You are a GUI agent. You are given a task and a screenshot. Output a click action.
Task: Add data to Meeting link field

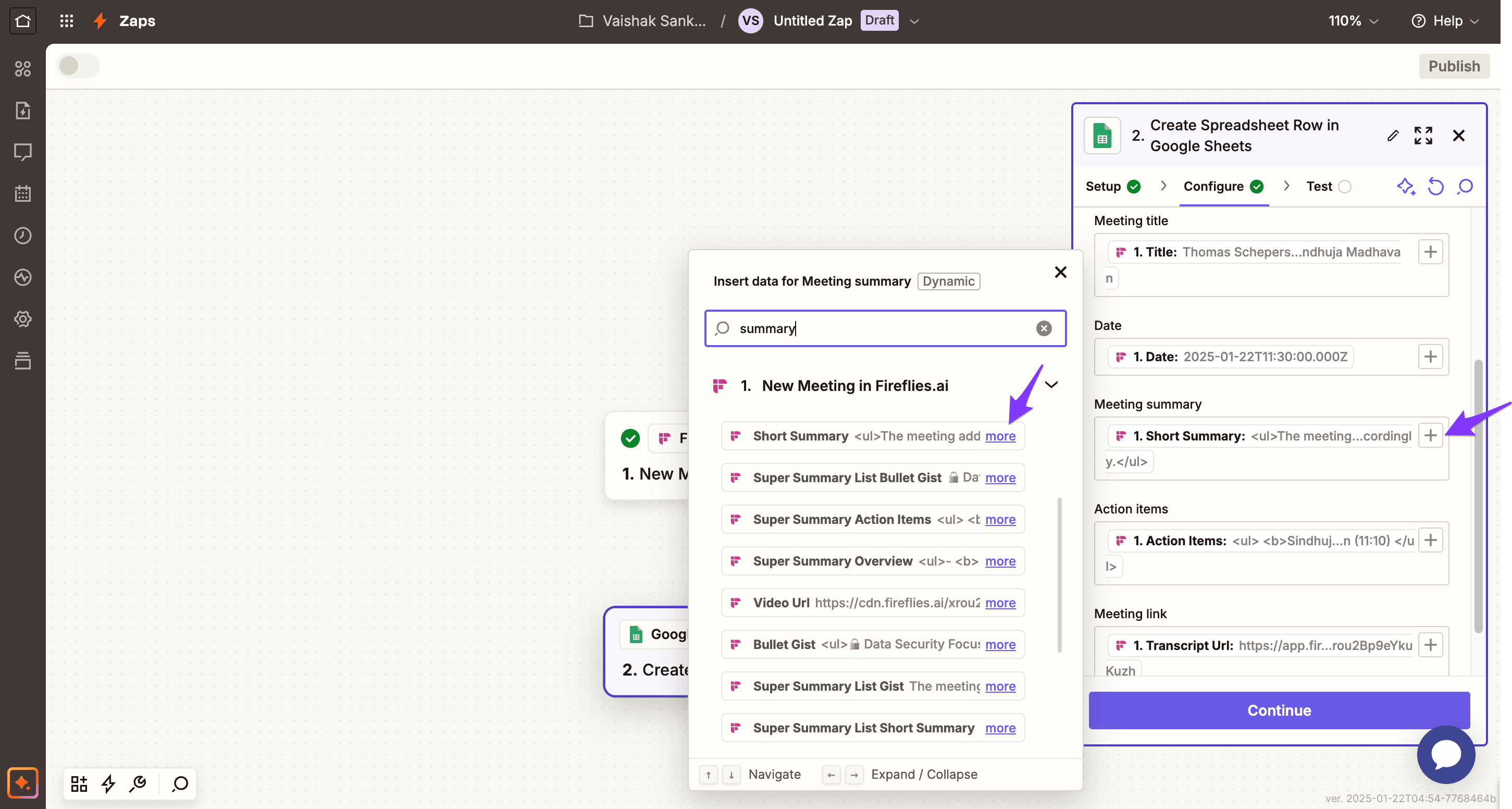tap(1430, 645)
